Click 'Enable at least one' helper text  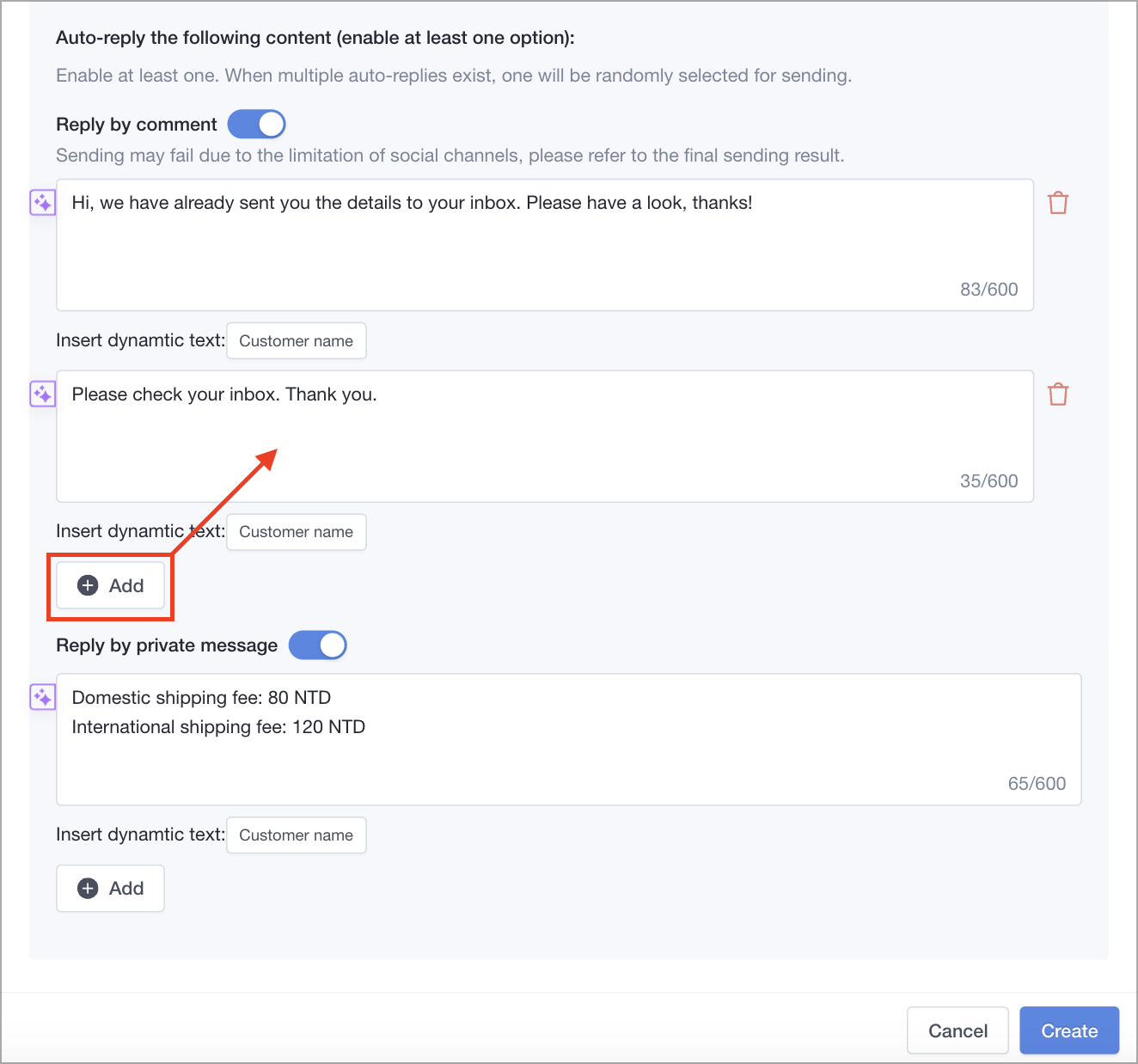tap(454, 76)
